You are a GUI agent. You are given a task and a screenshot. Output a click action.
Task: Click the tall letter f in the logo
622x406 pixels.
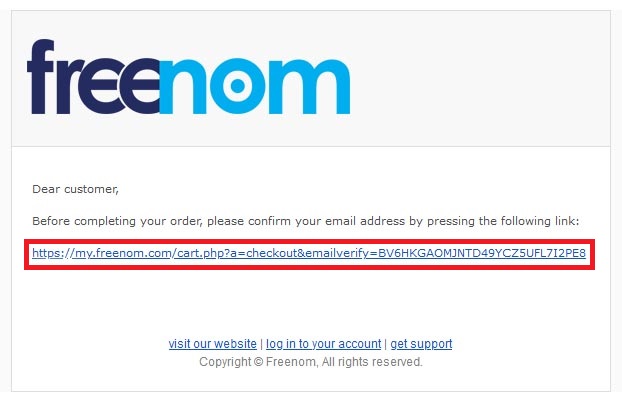41,77
